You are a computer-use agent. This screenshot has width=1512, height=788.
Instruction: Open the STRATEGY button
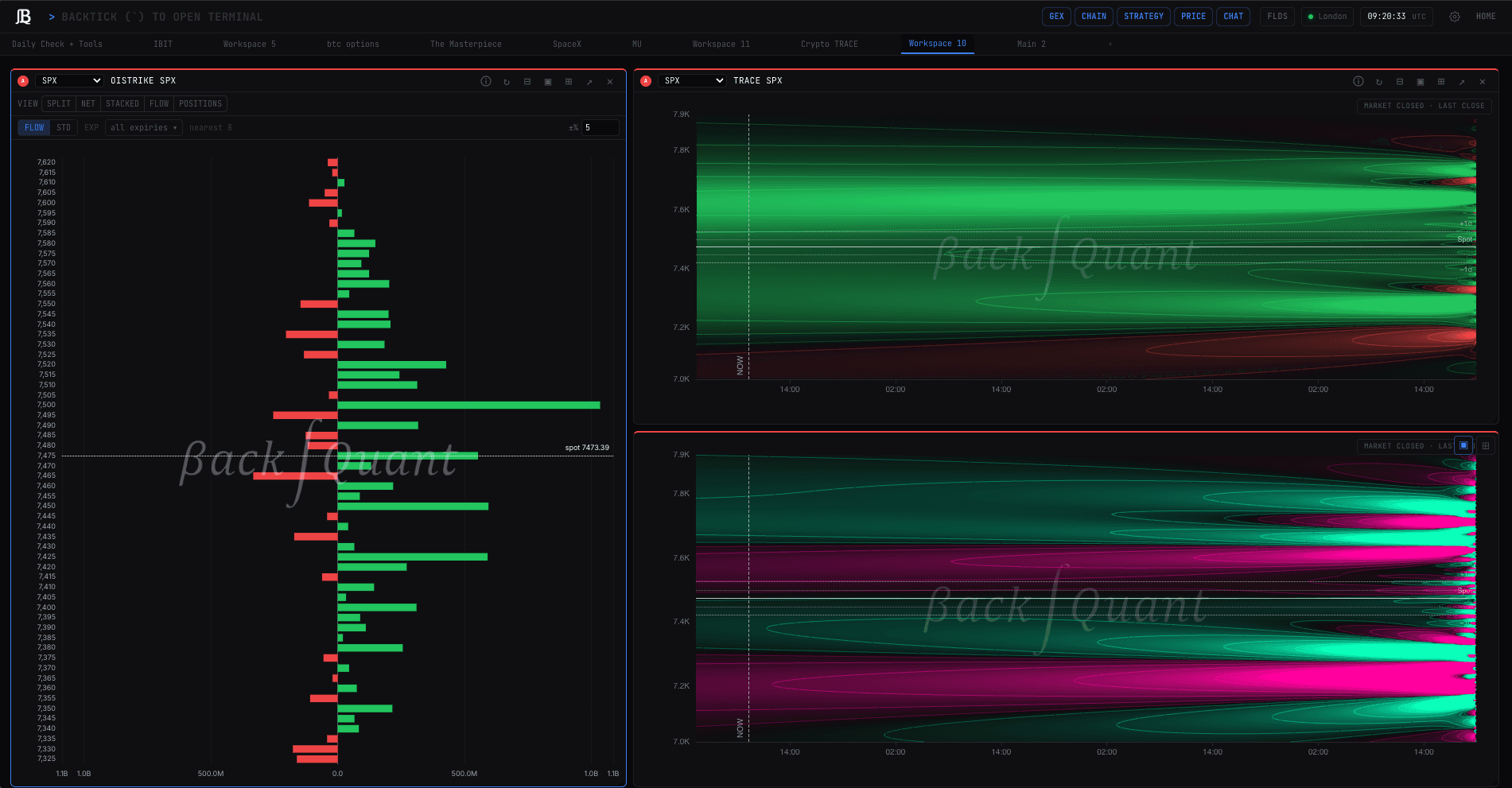1144,17
